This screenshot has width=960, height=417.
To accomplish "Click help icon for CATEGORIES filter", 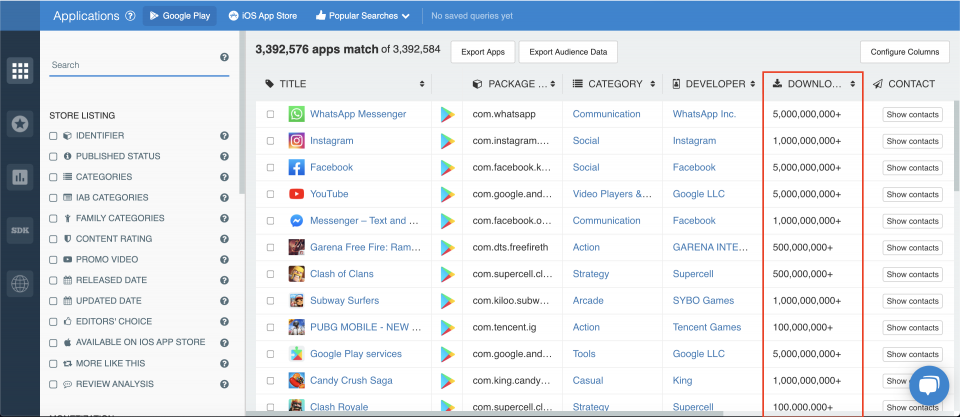I will (x=225, y=177).
